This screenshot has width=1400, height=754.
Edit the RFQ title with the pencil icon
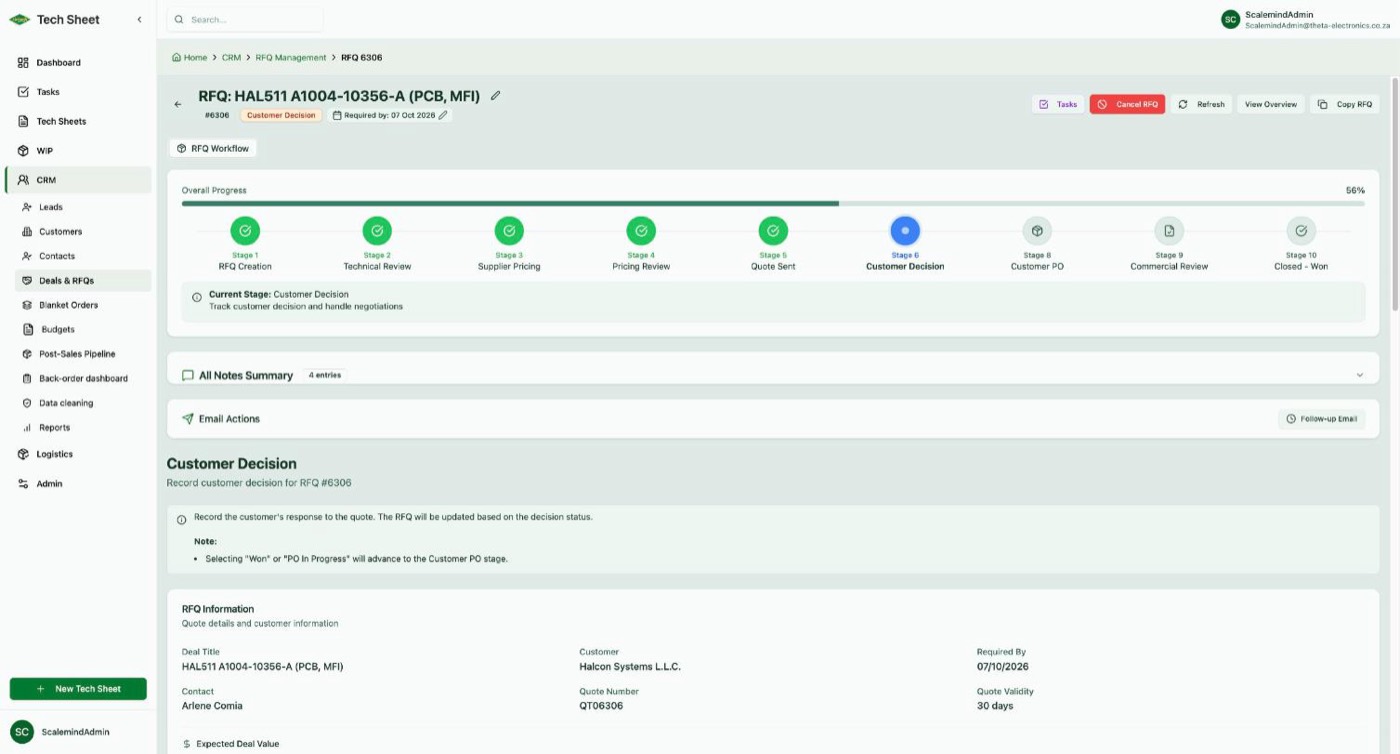pos(495,96)
